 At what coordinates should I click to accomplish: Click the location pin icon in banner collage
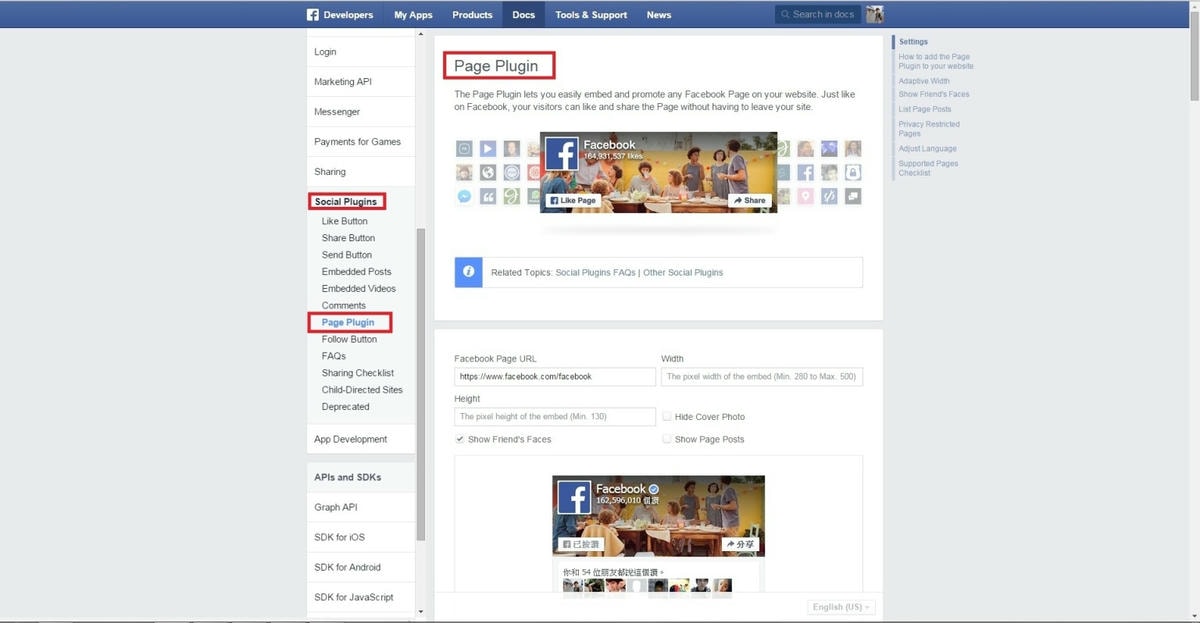tap(805, 196)
